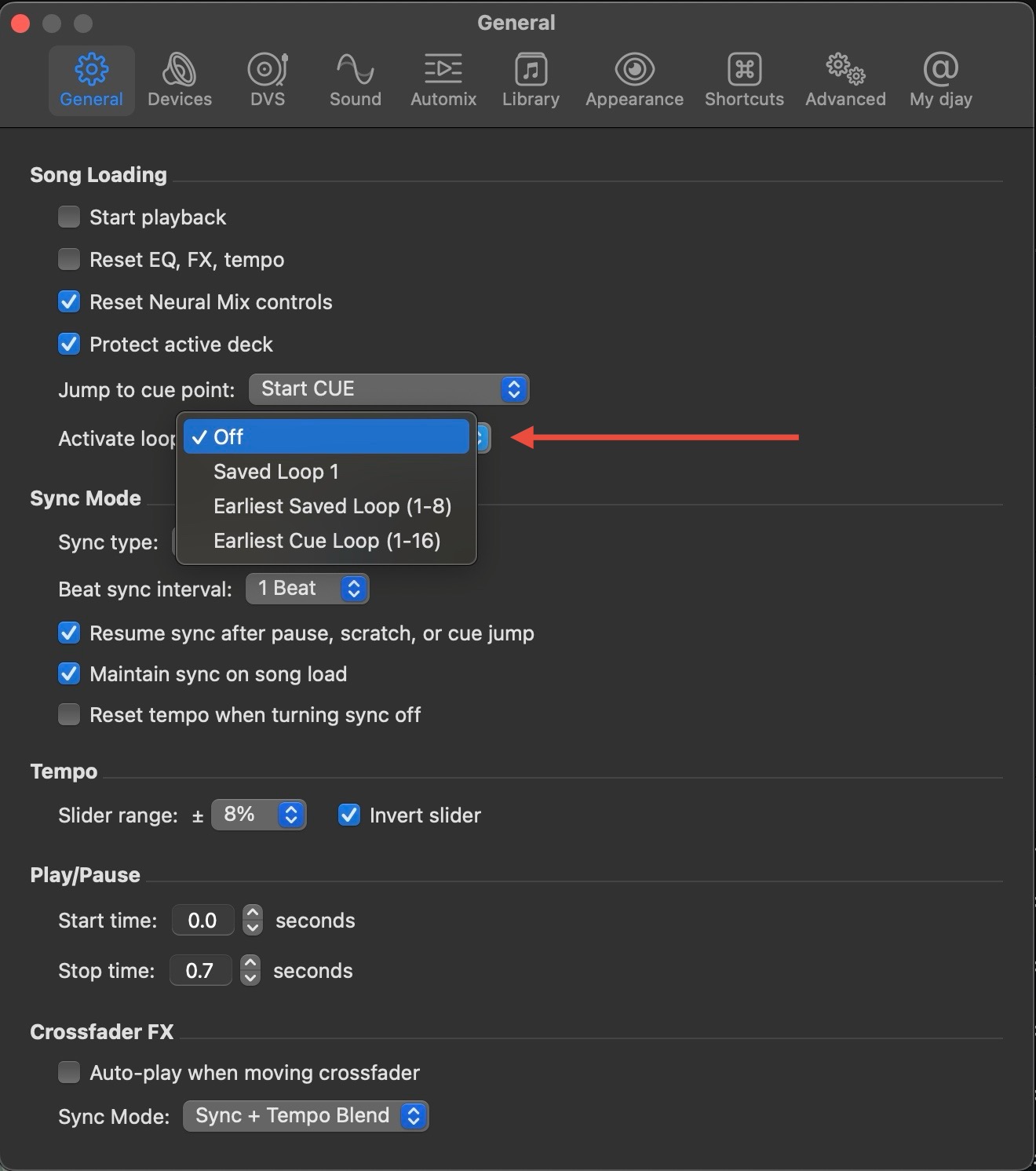Open the Sound preferences icon
This screenshot has width=1036, height=1171.
(x=355, y=80)
